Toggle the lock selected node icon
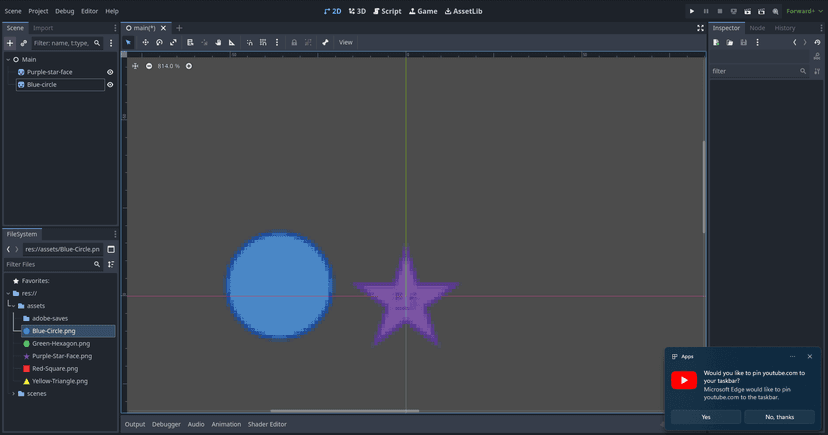This screenshot has width=828, height=435. coord(293,42)
